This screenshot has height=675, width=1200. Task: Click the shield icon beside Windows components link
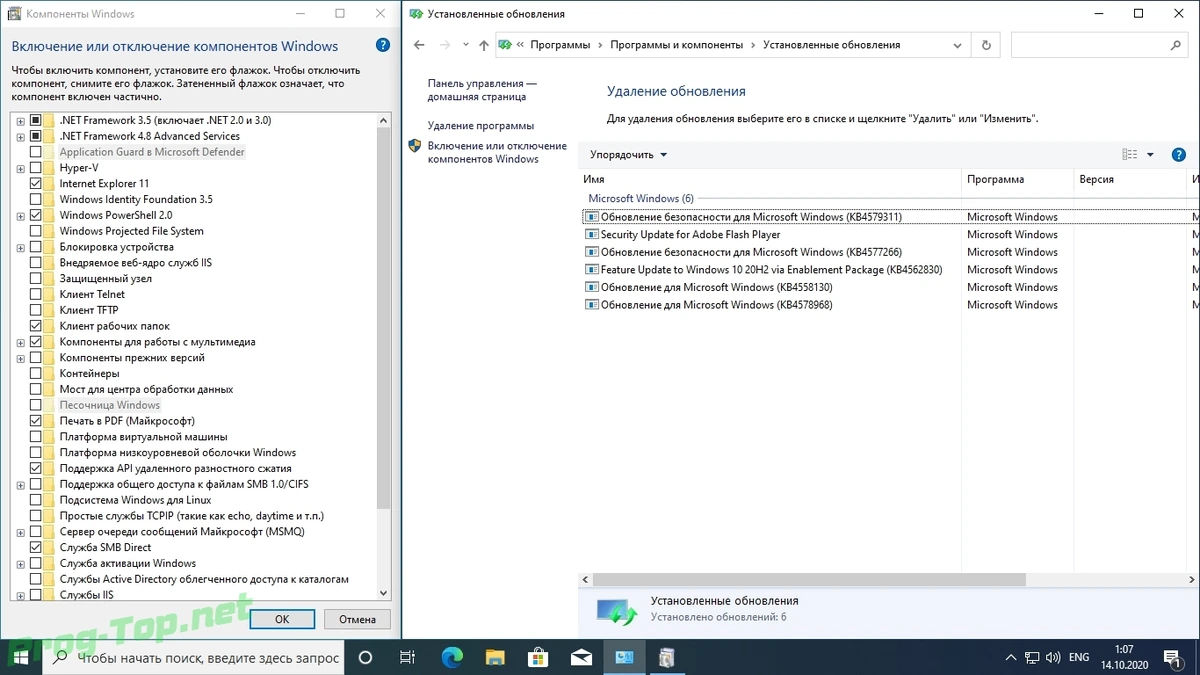pos(415,146)
